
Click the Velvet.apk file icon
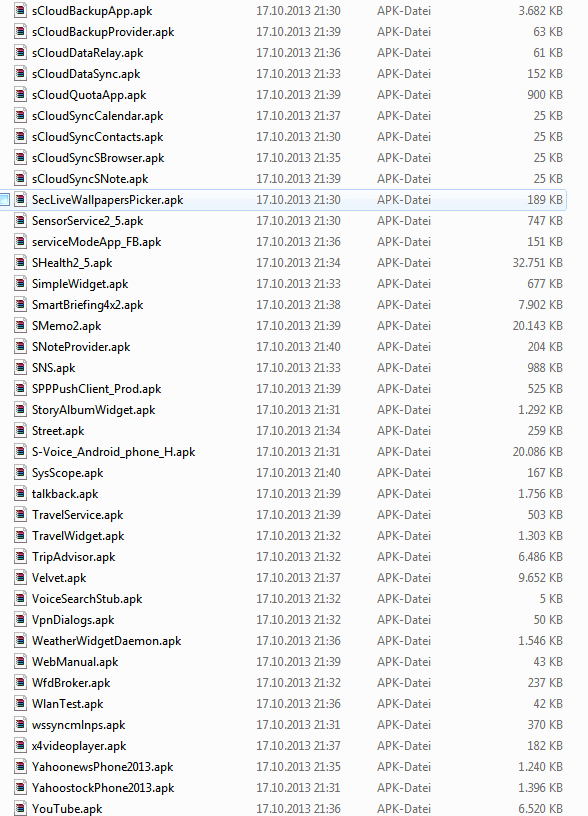point(20,578)
